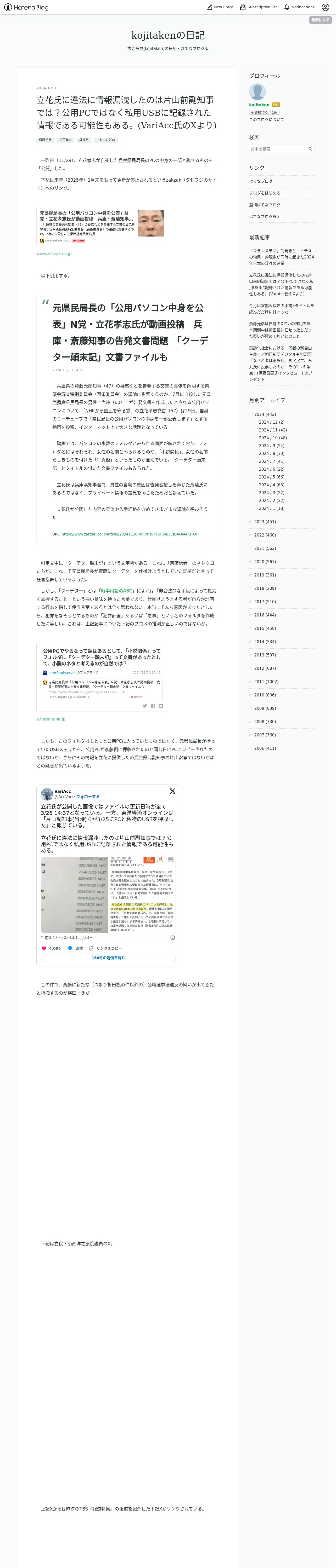336x1568 pixels.
Task: Open Notifications bell menu
Action: tap(299, 7)
